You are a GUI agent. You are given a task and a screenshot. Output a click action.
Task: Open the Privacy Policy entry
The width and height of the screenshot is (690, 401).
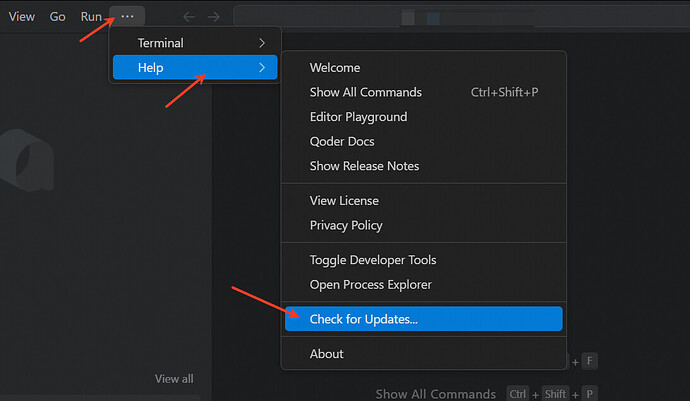(346, 225)
